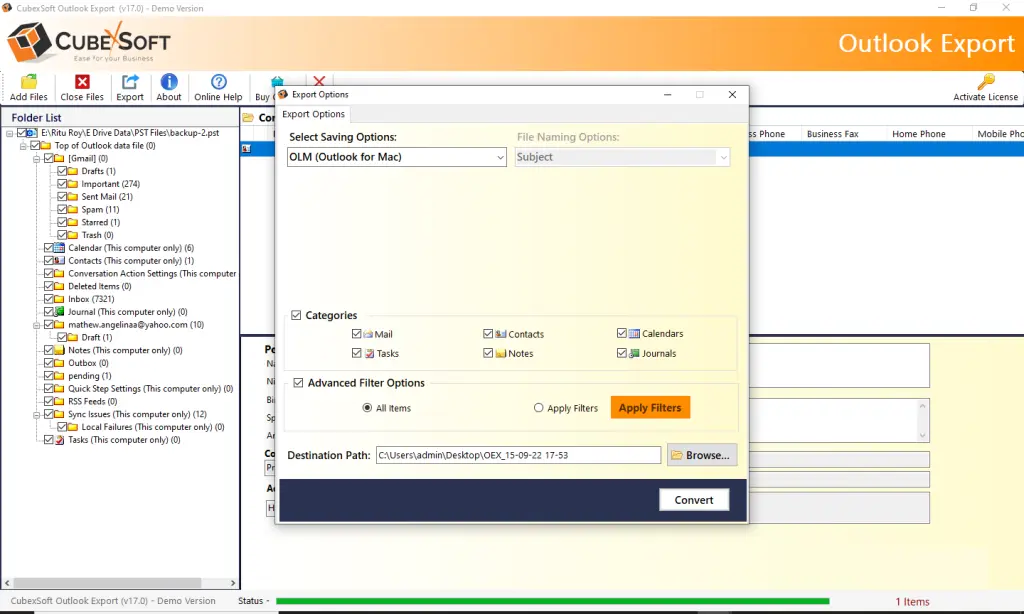Open the File Naming Options dropdown

click(622, 157)
